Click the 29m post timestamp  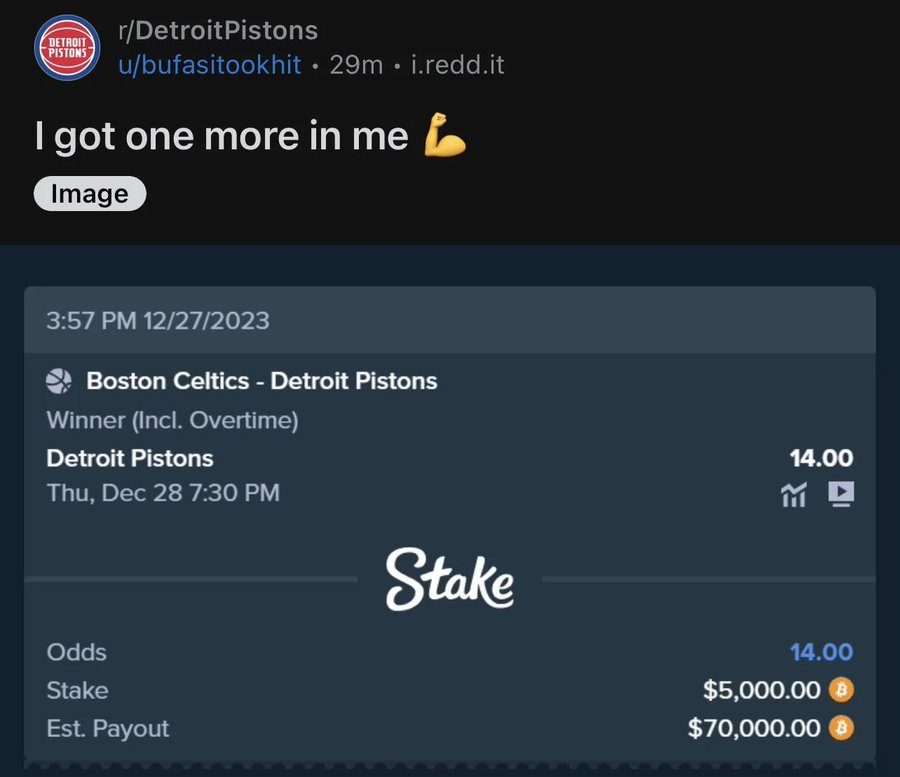[x=356, y=65]
